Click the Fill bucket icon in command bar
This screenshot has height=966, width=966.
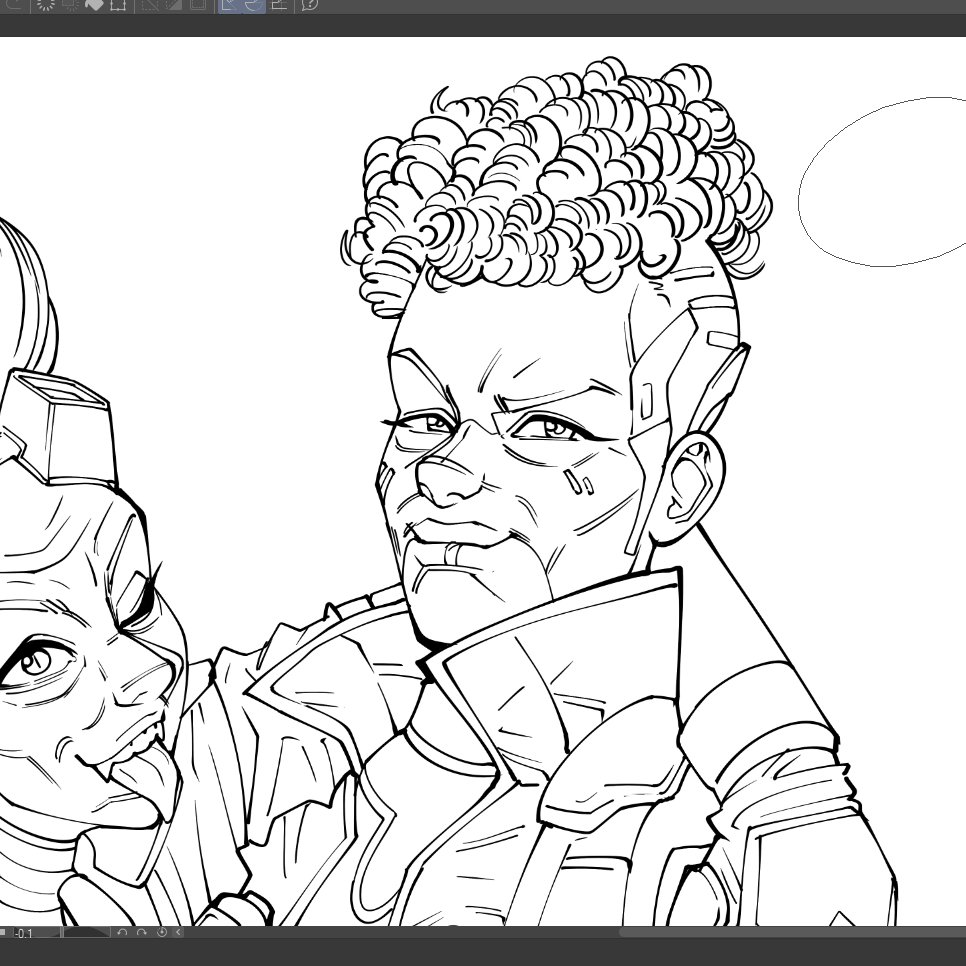(94, 5)
